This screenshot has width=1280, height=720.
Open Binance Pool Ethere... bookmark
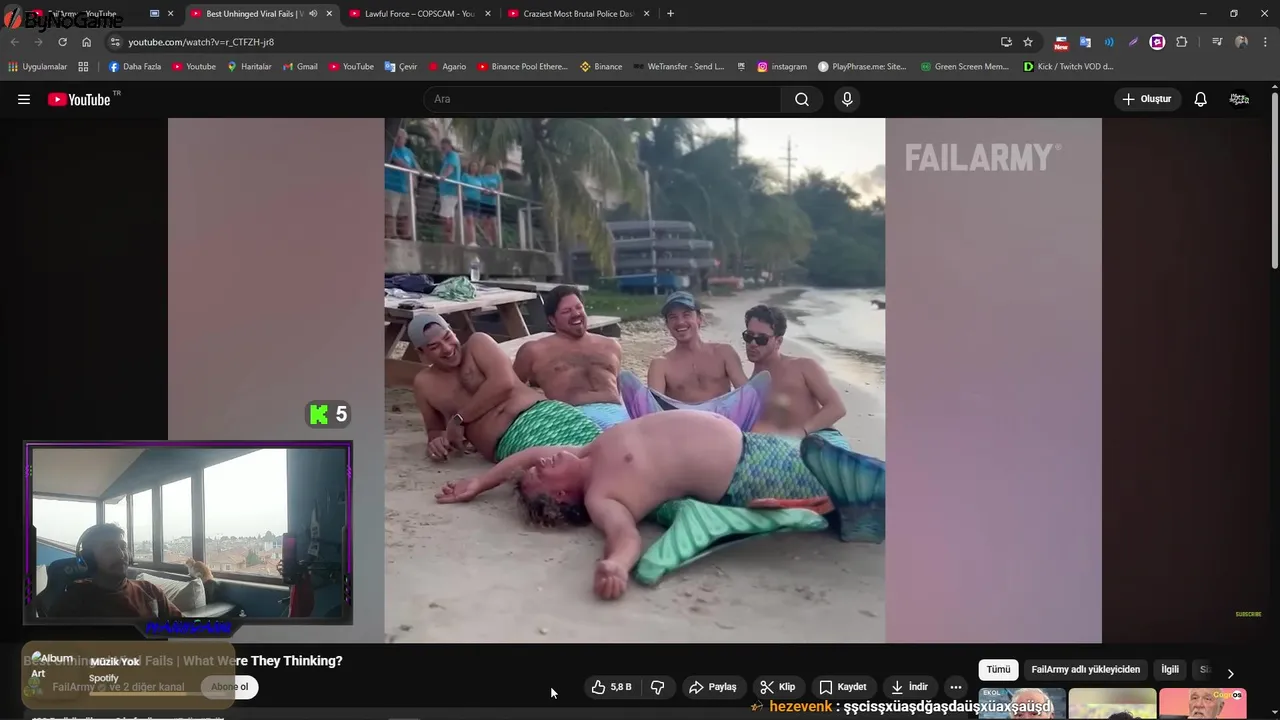pos(522,67)
